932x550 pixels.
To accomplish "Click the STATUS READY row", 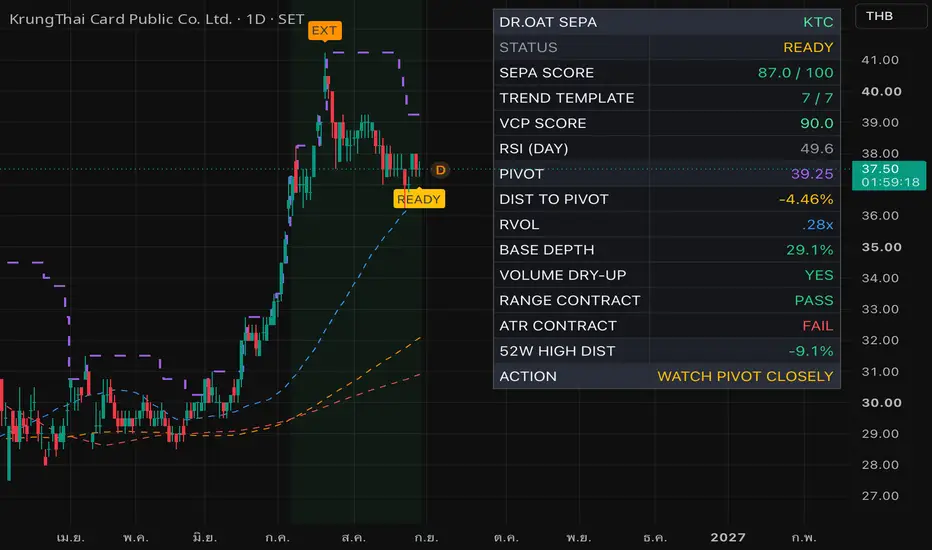I will point(666,48).
